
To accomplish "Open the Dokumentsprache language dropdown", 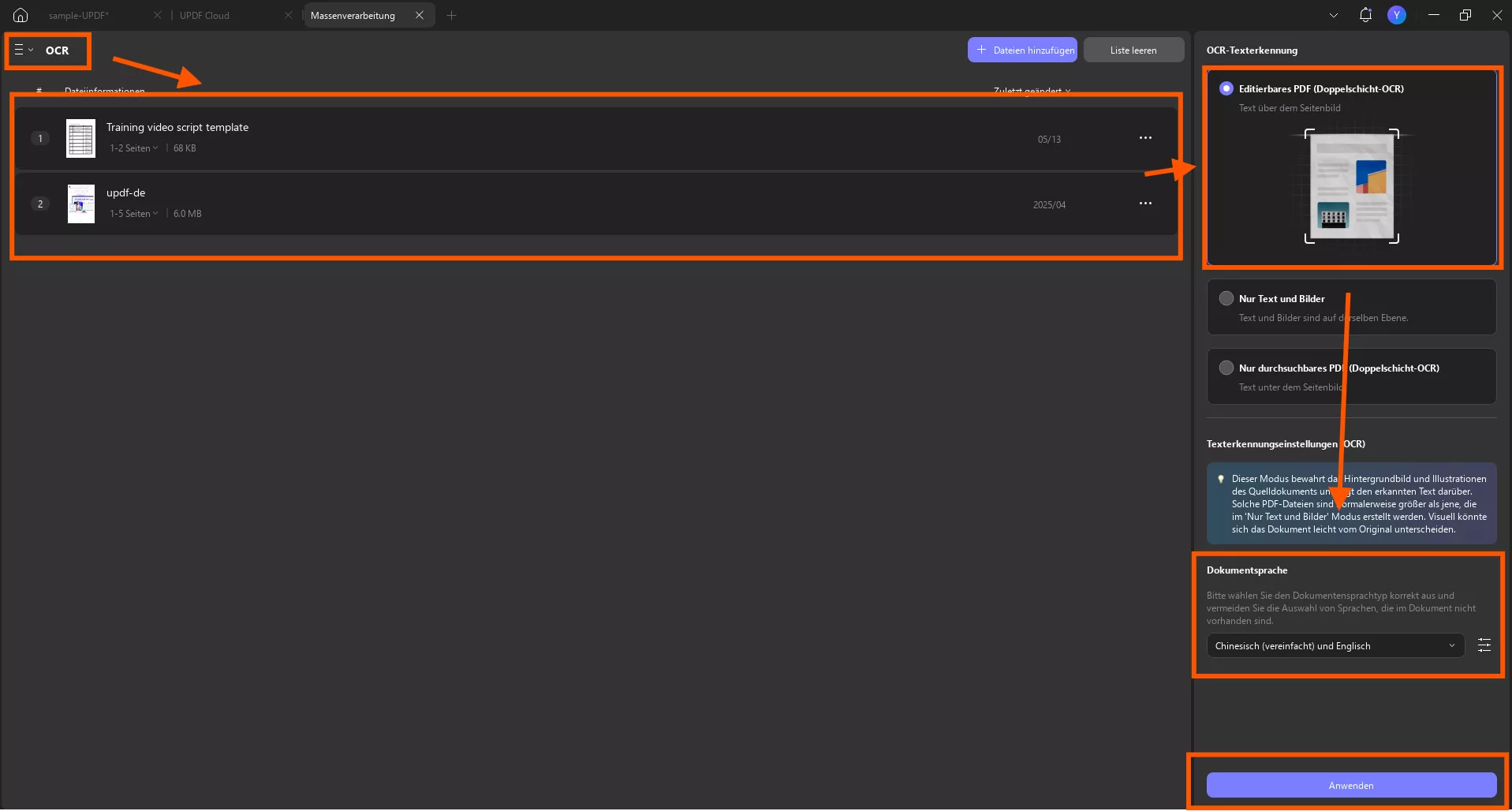I will (1335, 645).
